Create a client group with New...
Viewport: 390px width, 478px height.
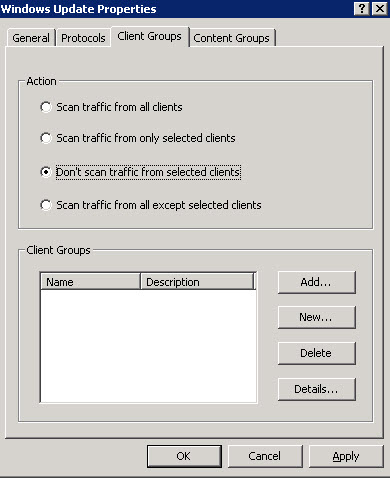(317, 317)
